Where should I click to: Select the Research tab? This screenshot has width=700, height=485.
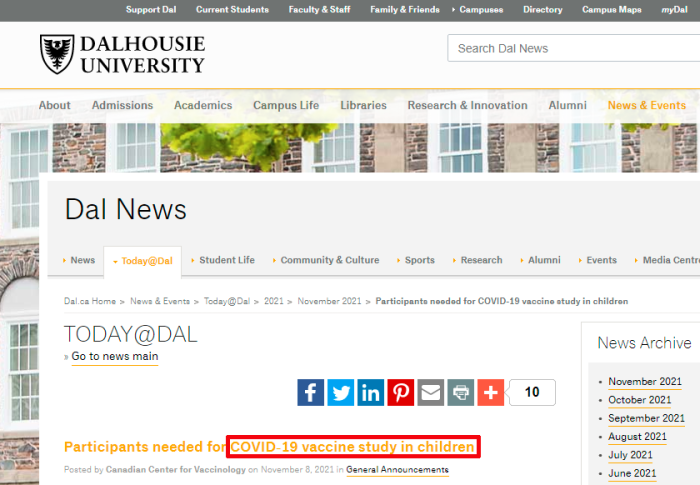(477, 260)
